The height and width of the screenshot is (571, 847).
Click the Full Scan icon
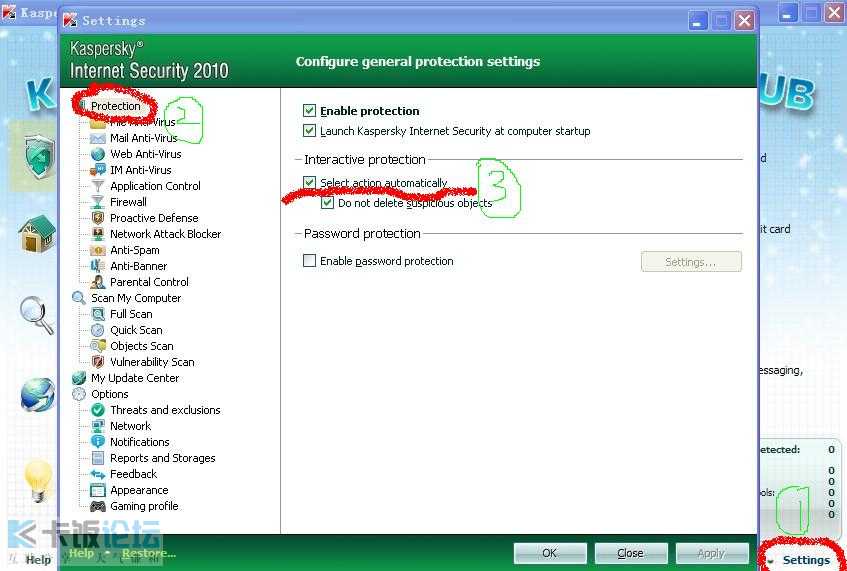[x=98, y=314]
